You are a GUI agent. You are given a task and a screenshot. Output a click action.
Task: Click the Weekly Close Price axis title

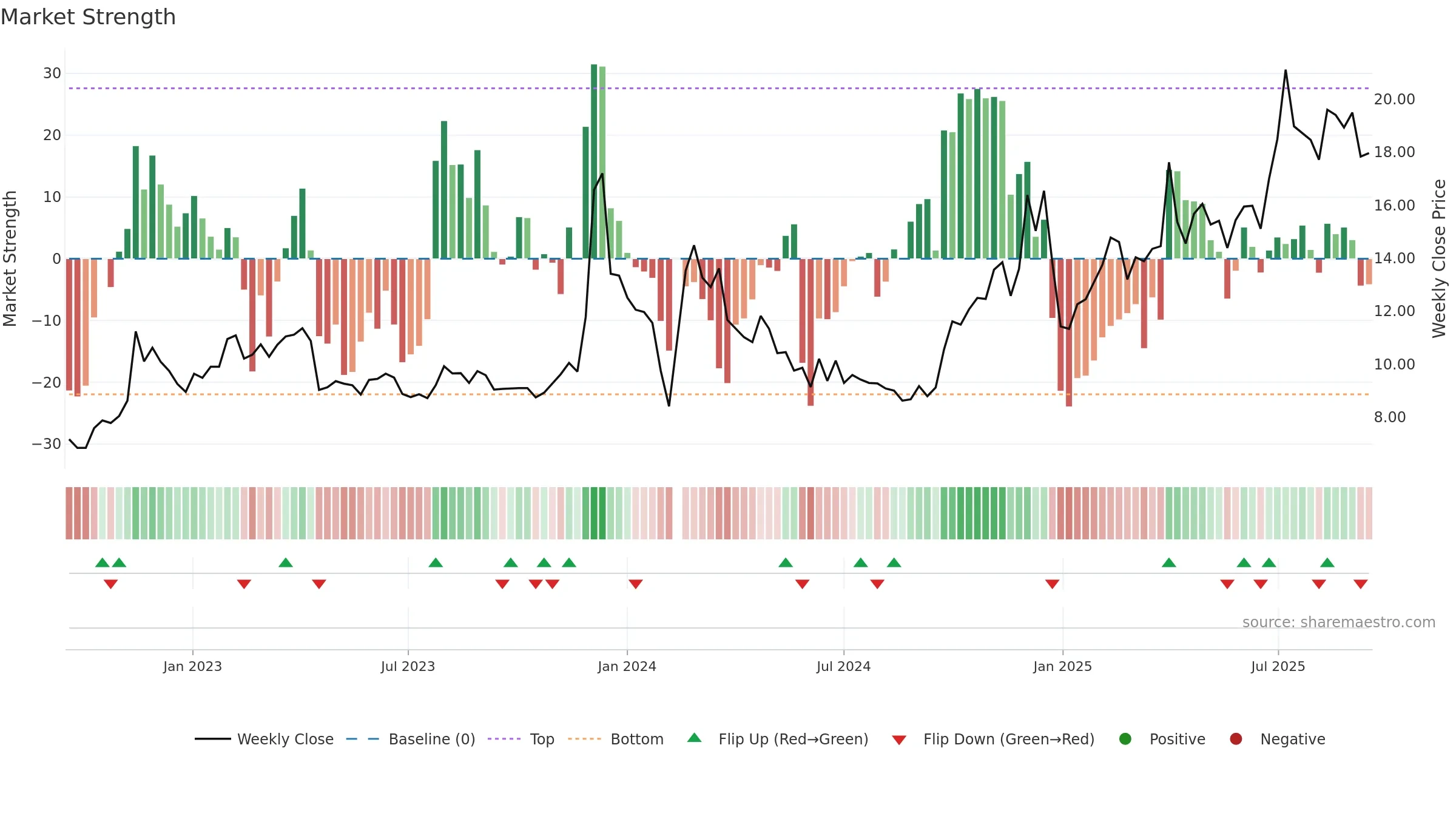coord(1439,258)
